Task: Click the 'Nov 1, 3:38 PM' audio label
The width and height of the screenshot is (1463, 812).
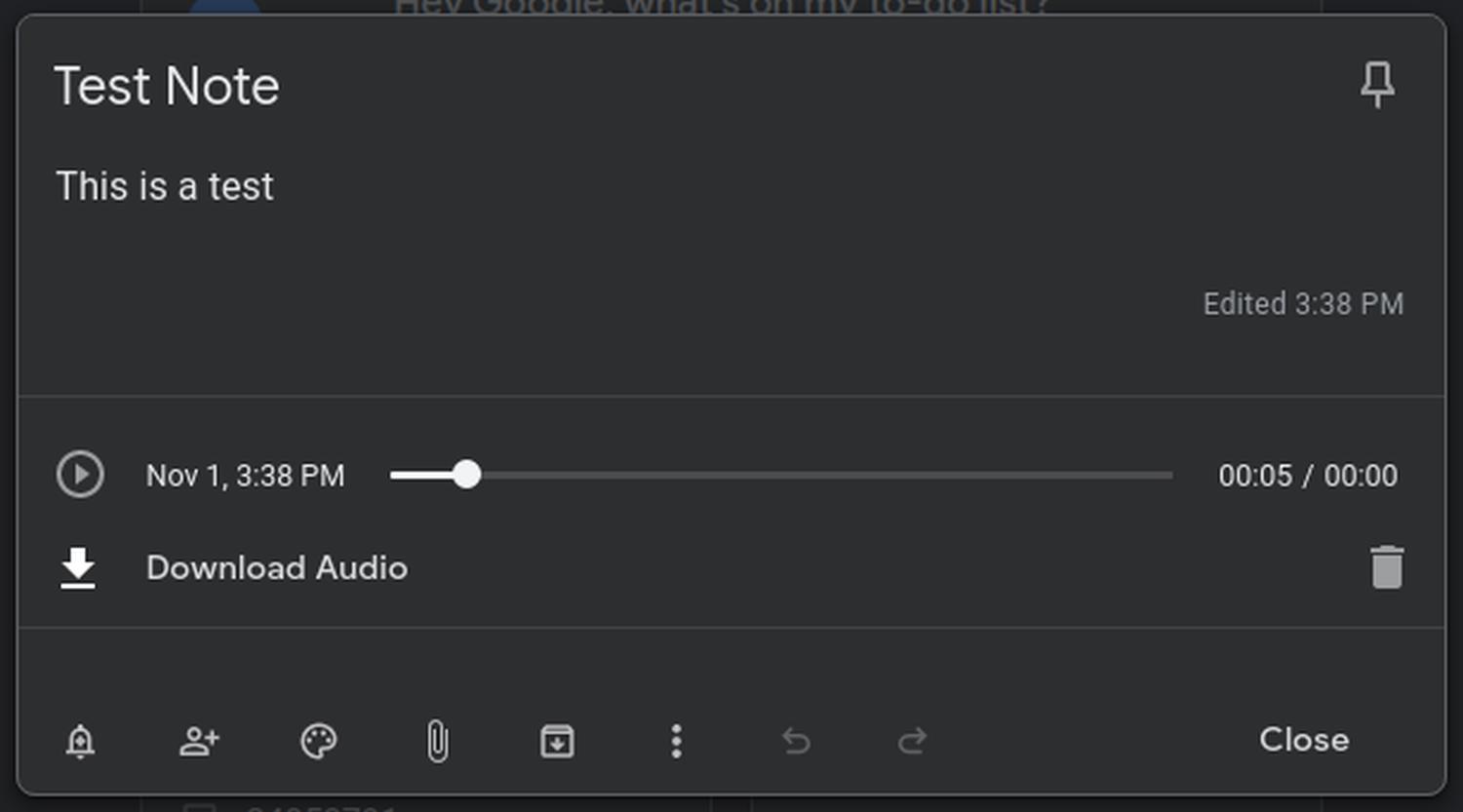Action: [245, 476]
